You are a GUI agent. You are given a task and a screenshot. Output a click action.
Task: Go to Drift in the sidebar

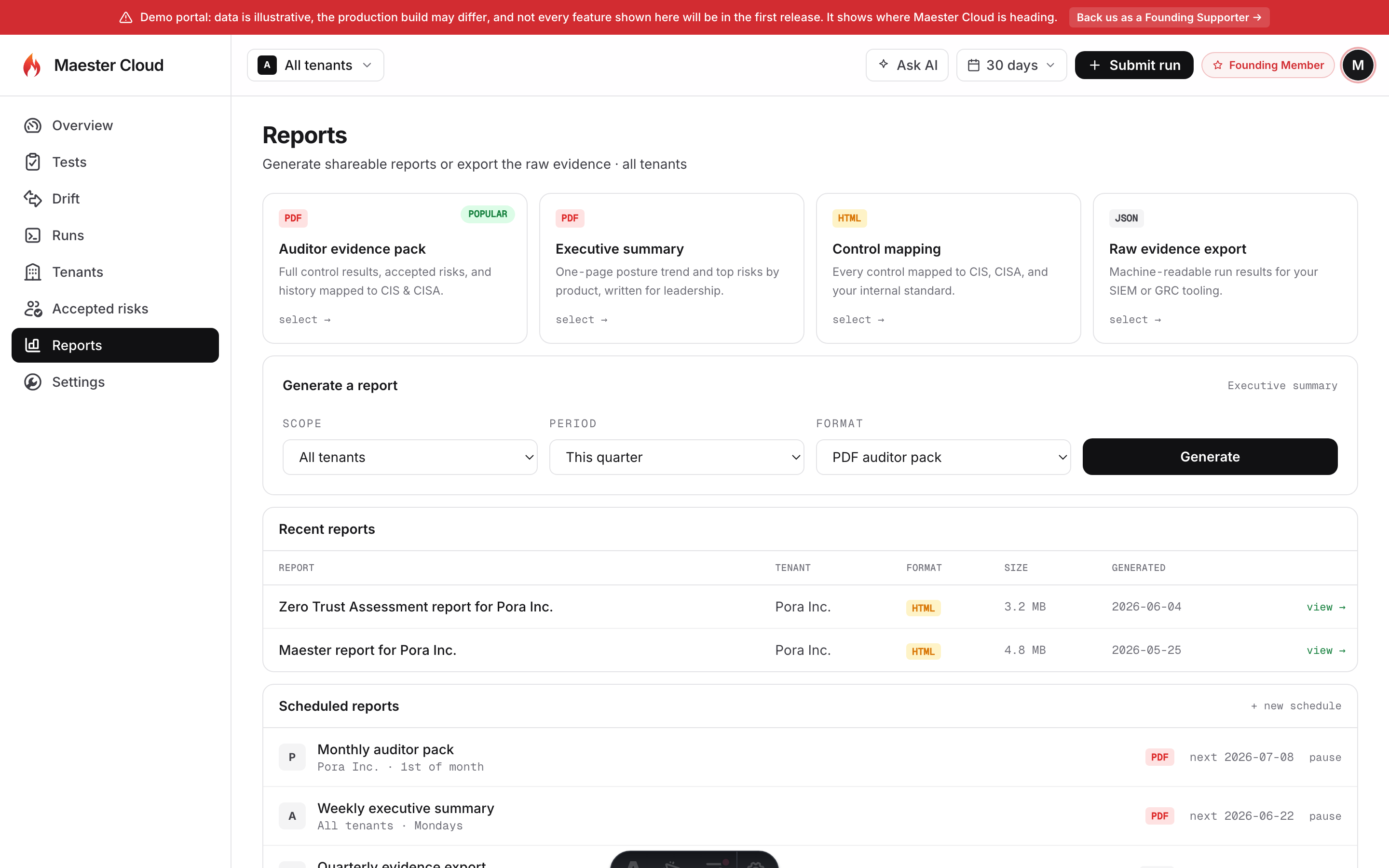115,199
